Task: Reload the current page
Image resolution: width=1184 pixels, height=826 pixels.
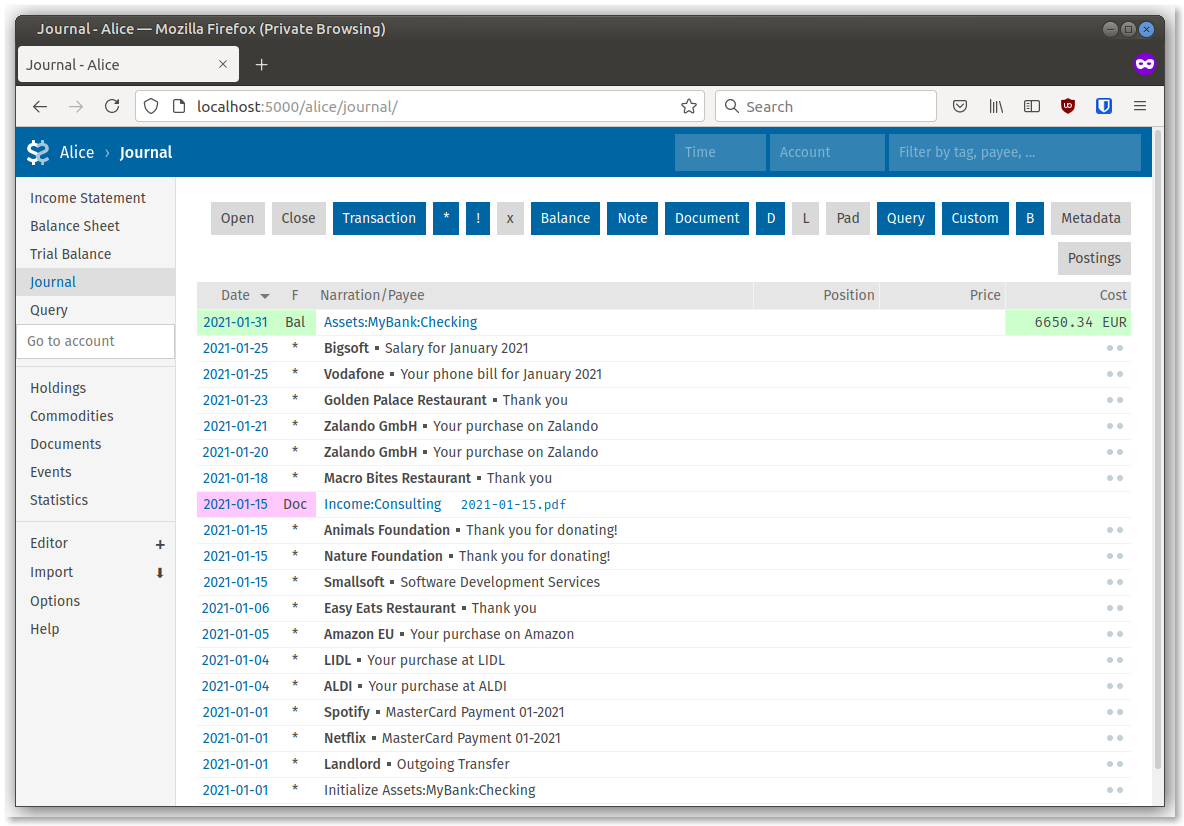Action: click(x=111, y=106)
